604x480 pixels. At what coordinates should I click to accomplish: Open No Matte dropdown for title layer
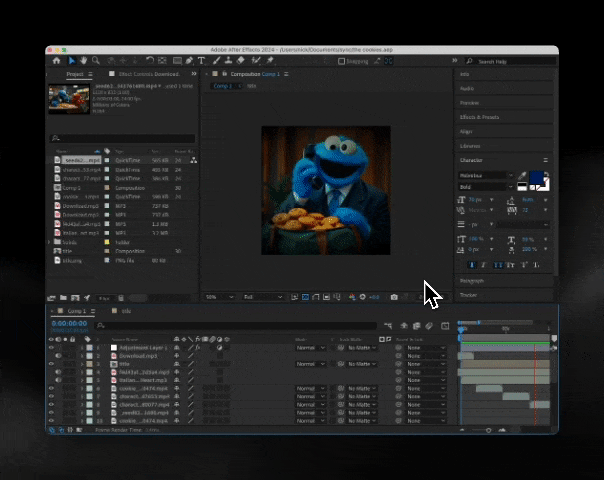(361, 364)
